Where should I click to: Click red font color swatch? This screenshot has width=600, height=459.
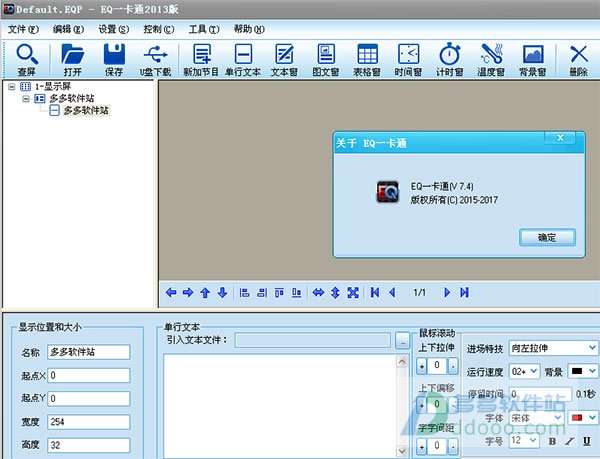coord(577,417)
